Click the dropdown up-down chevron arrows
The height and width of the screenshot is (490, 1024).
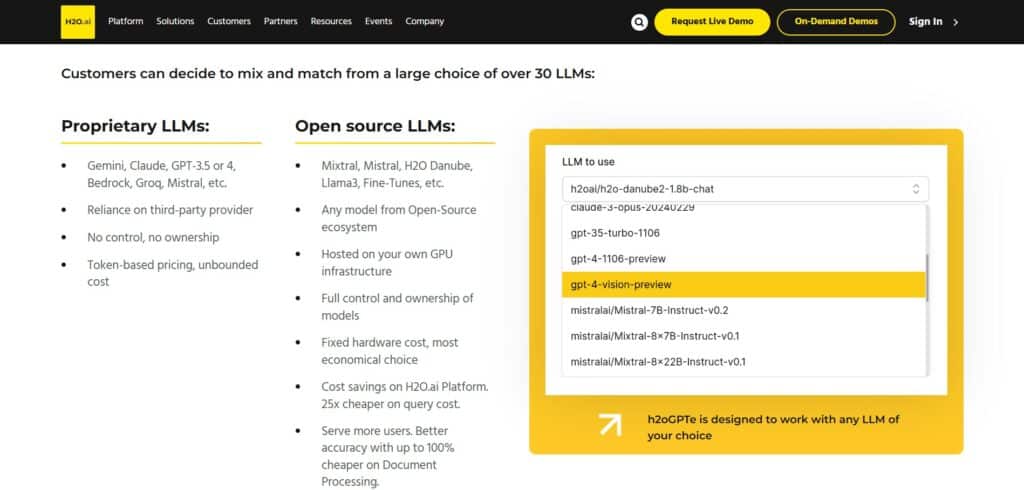[916, 189]
